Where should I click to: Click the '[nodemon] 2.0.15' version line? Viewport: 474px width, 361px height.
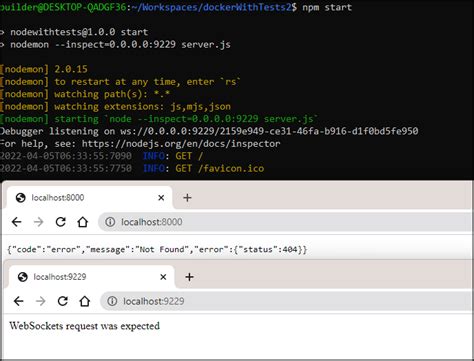44,69
